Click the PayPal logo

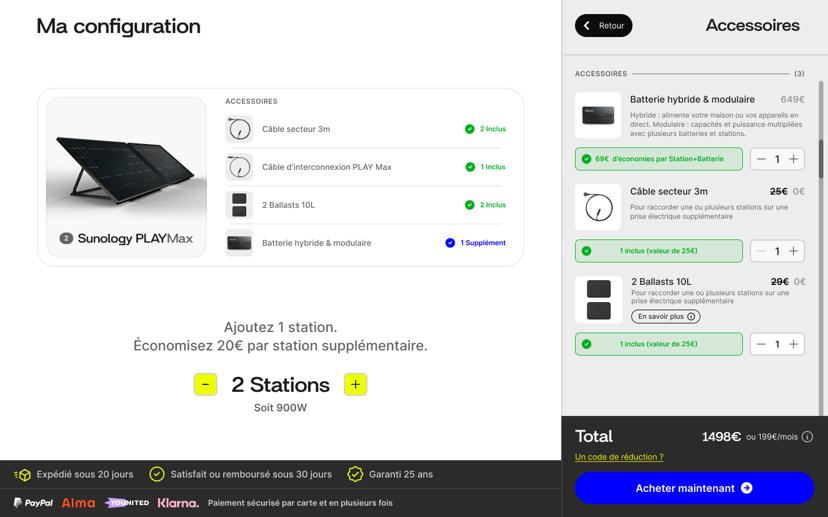33,503
